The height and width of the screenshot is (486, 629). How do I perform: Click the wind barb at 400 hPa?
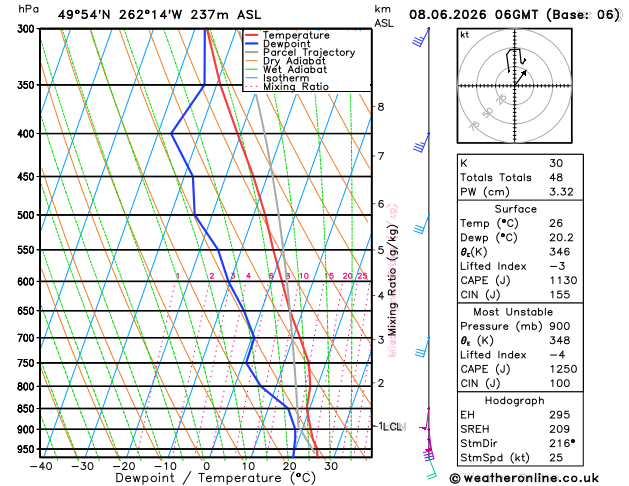[x=422, y=143]
